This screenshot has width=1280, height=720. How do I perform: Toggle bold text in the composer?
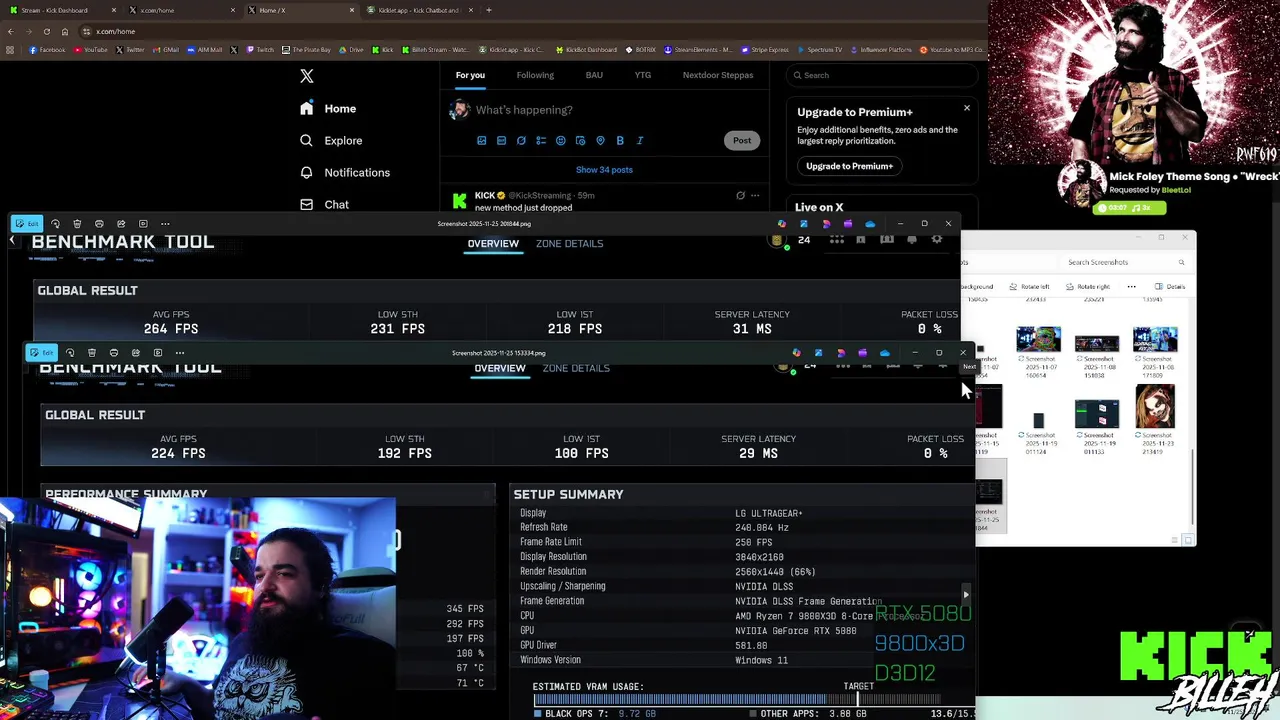[x=620, y=141]
